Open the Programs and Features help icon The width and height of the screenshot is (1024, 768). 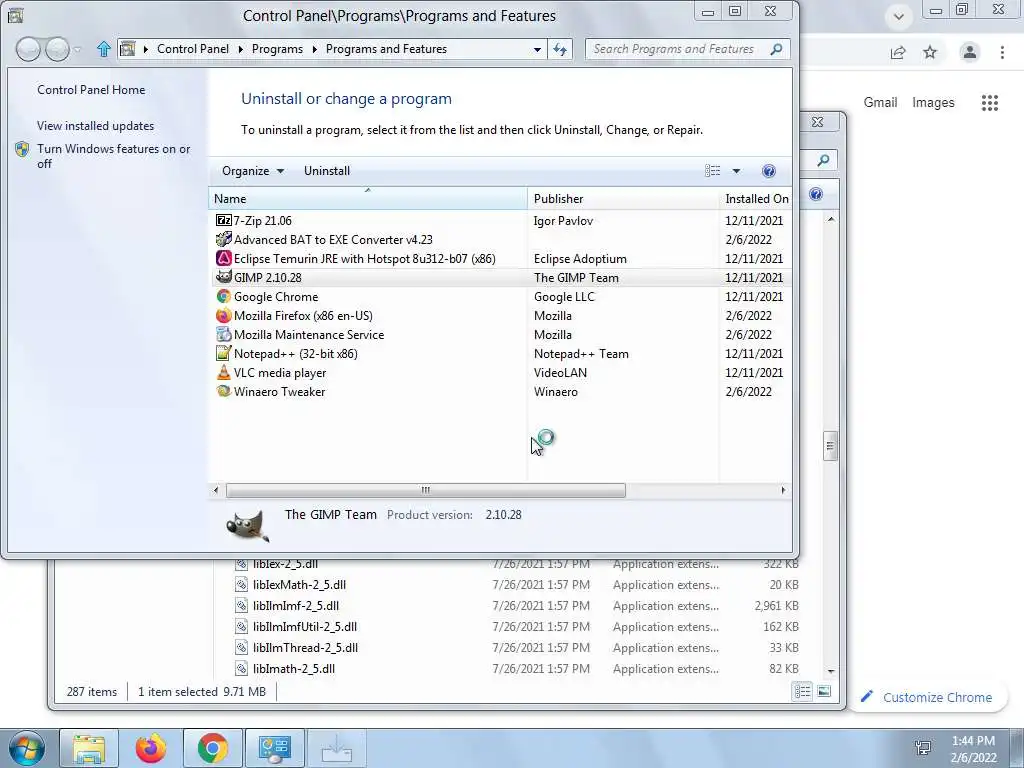[769, 171]
